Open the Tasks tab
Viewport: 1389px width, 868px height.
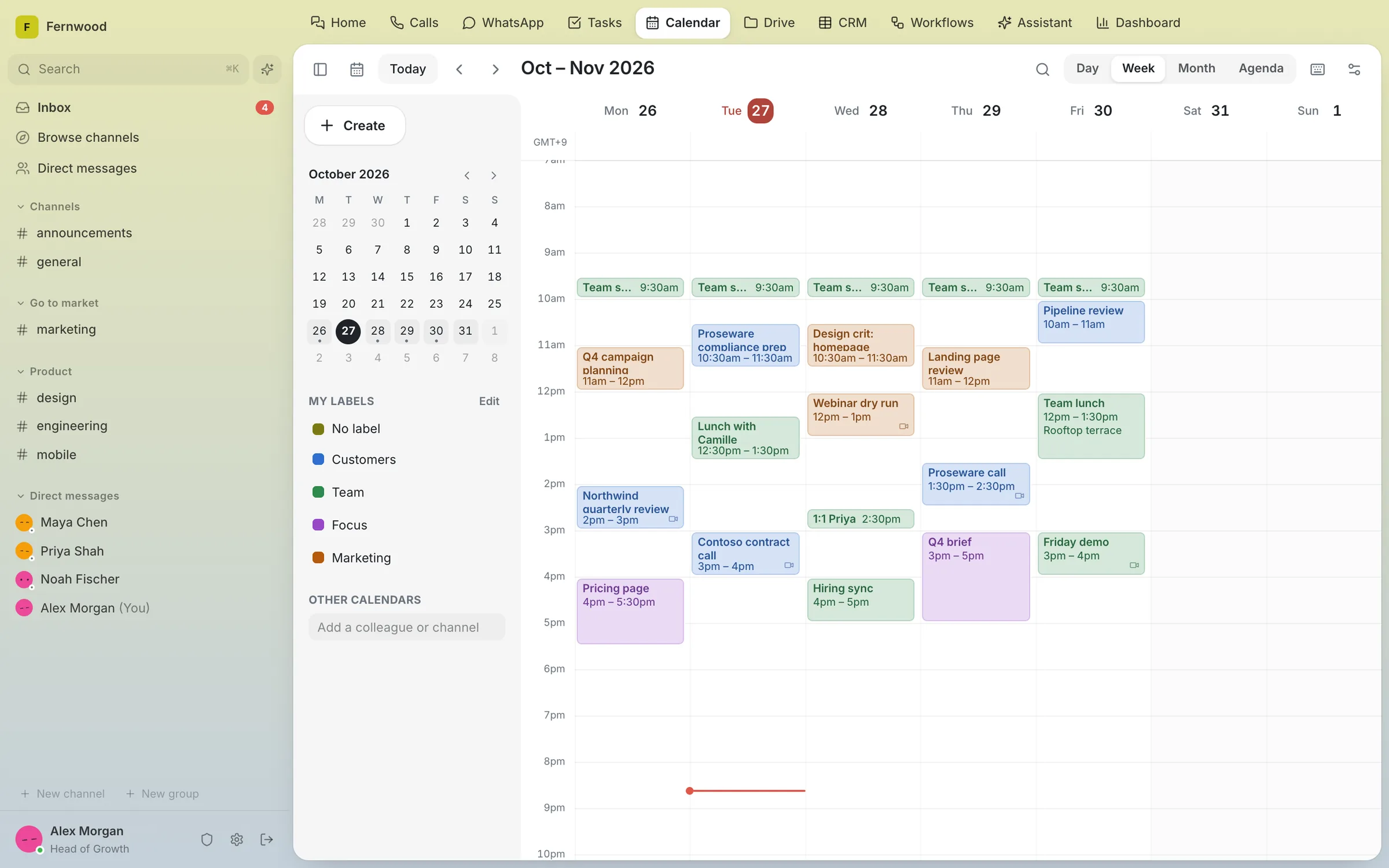[594, 23]
